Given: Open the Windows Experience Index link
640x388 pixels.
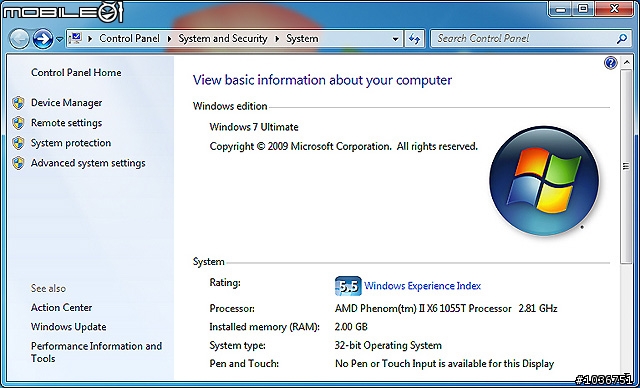Looking at the screenshot, I should click(x=422, y=286).
